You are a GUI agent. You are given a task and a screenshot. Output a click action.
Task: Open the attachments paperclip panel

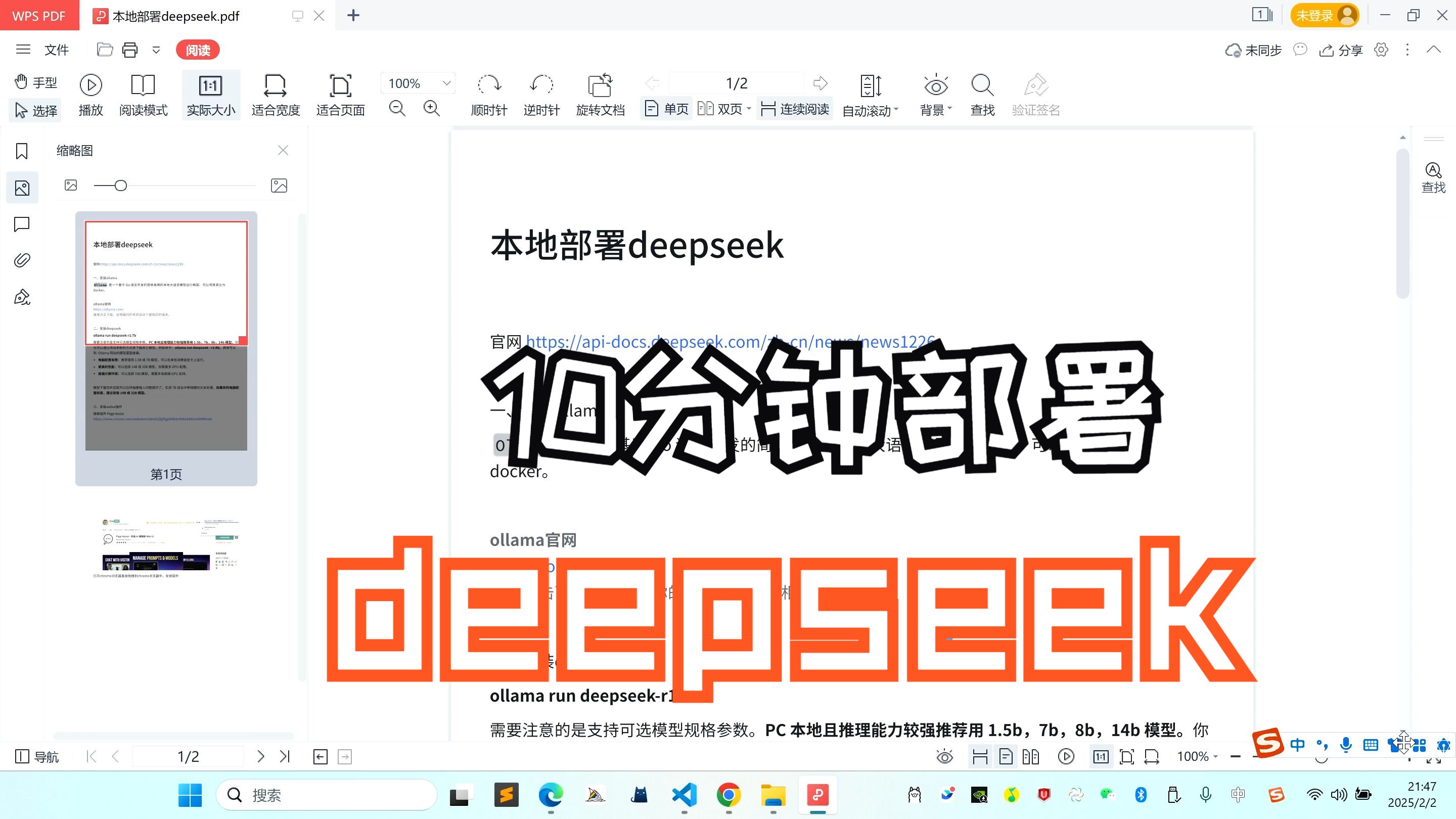(x=21, y=260)
